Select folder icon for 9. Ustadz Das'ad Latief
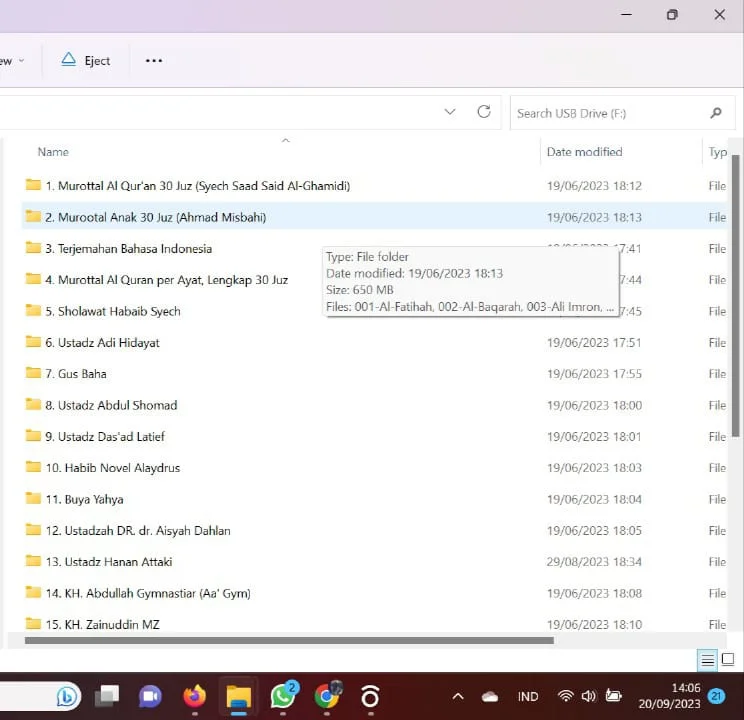 click(x=33, y=435)
